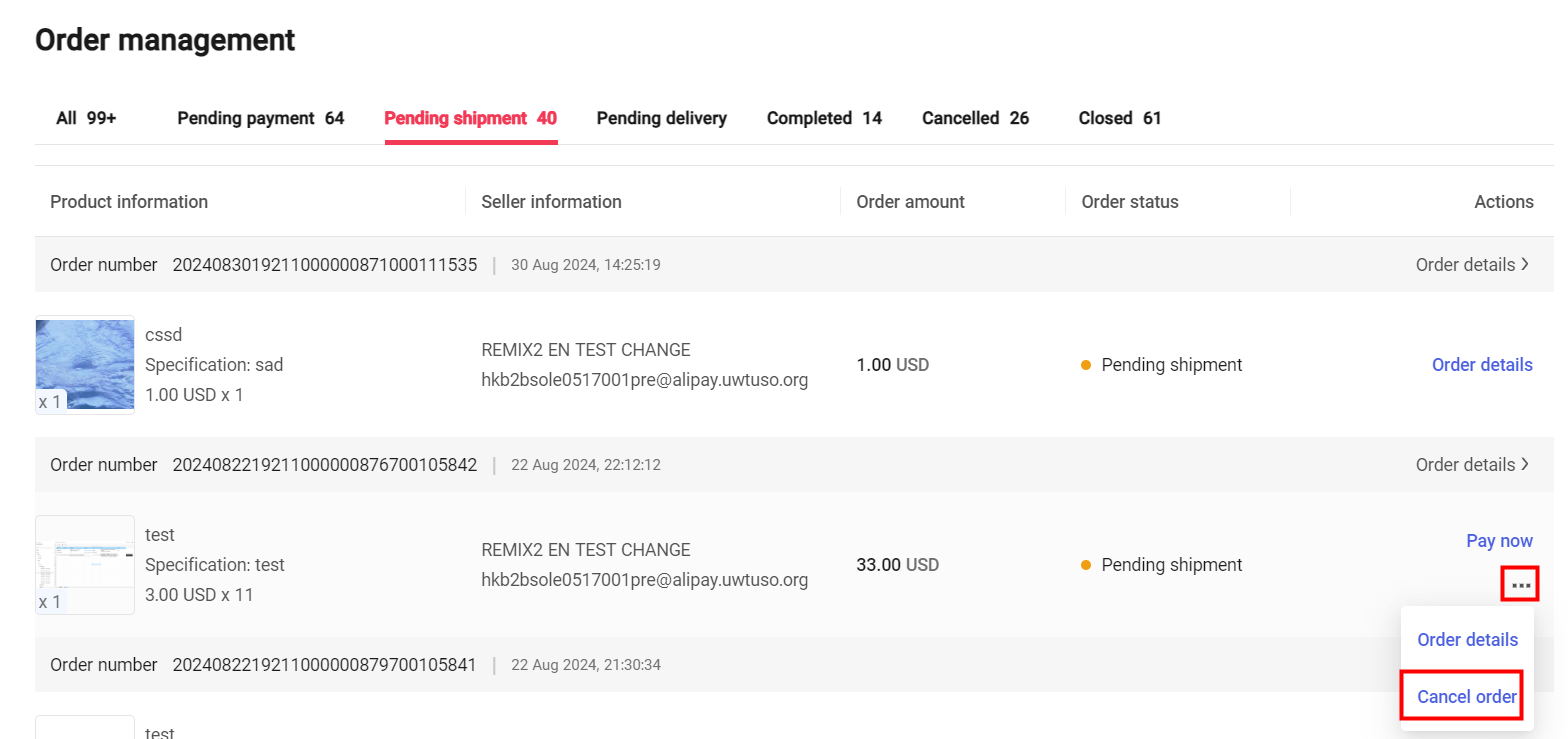Open the cssd product thumbnail image

click(85, 365)
